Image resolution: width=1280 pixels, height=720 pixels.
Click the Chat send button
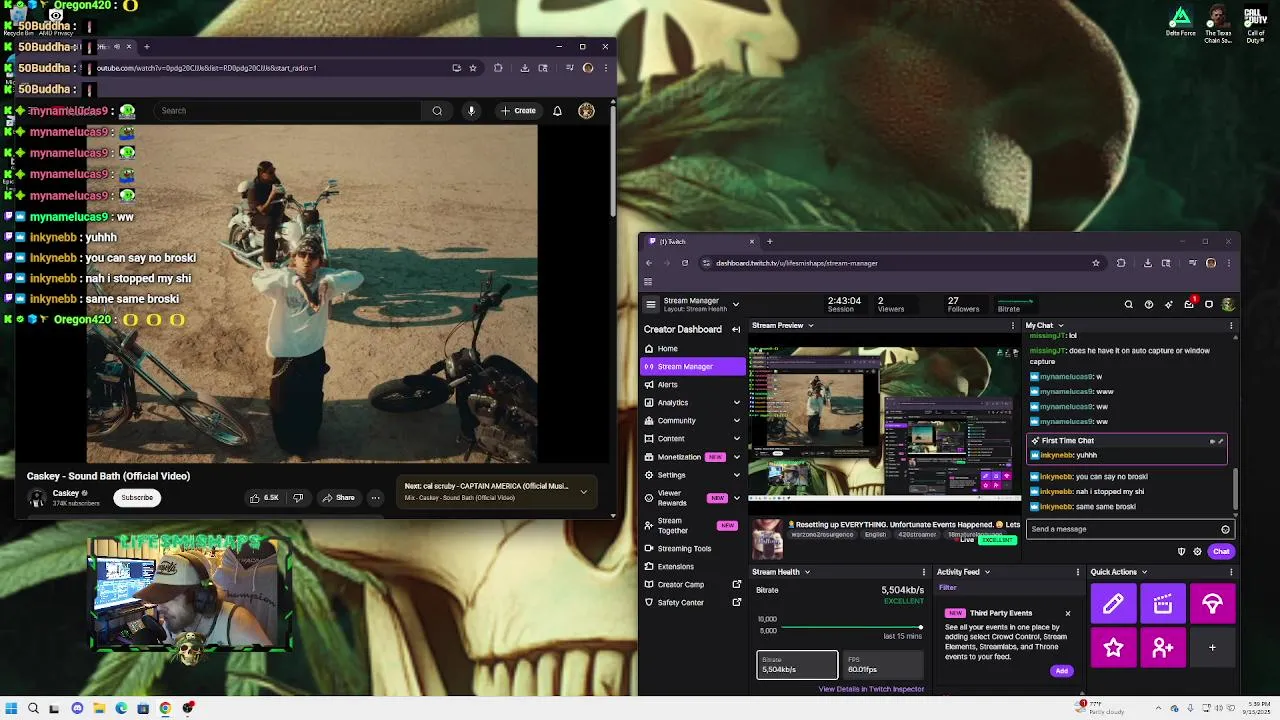(1221, 551)
